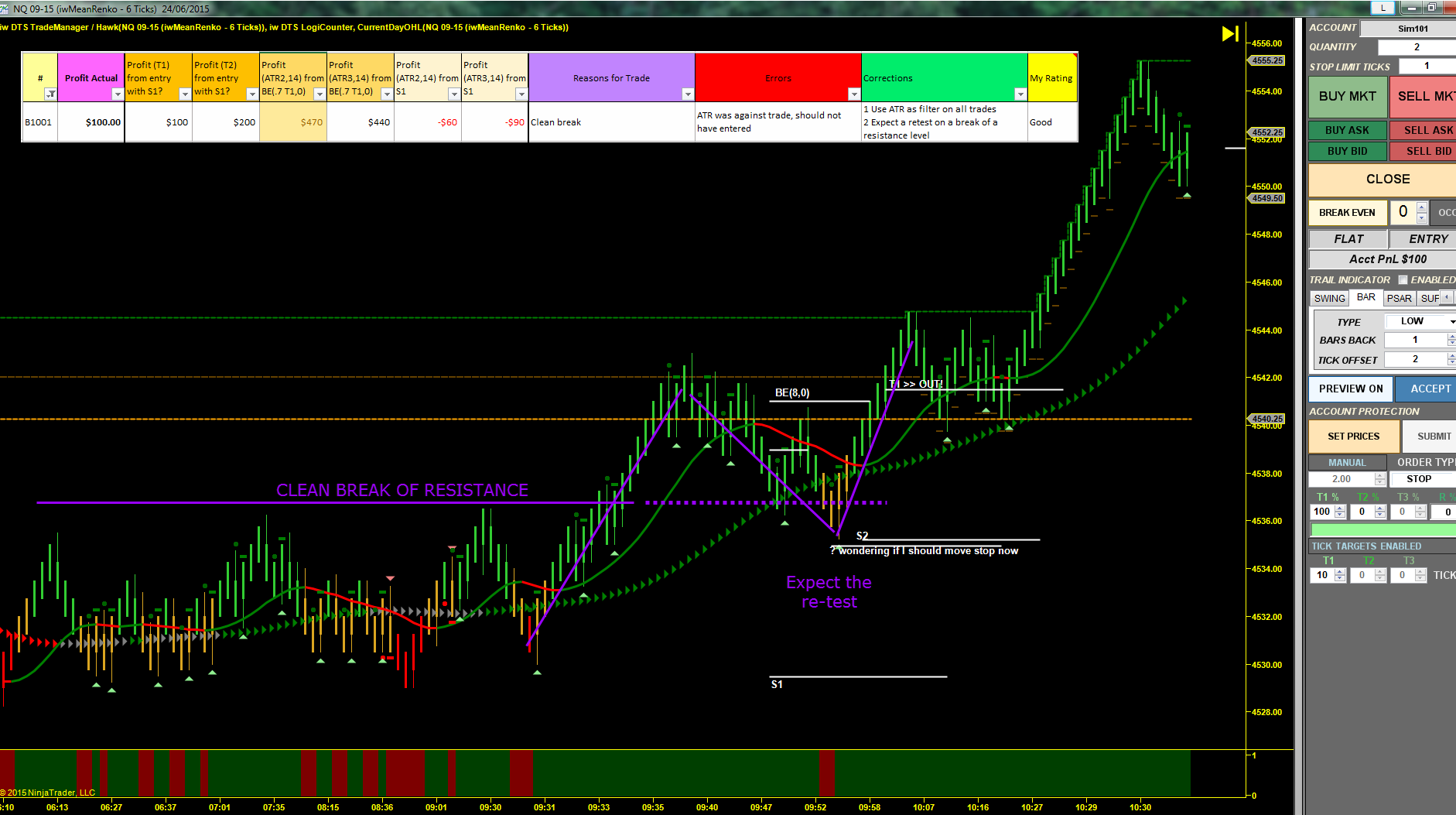Click the ACCOUNT field showing Sim101
This screenshot has height=815, width=1456.
pyautogui.click(x=1408, y=29)
